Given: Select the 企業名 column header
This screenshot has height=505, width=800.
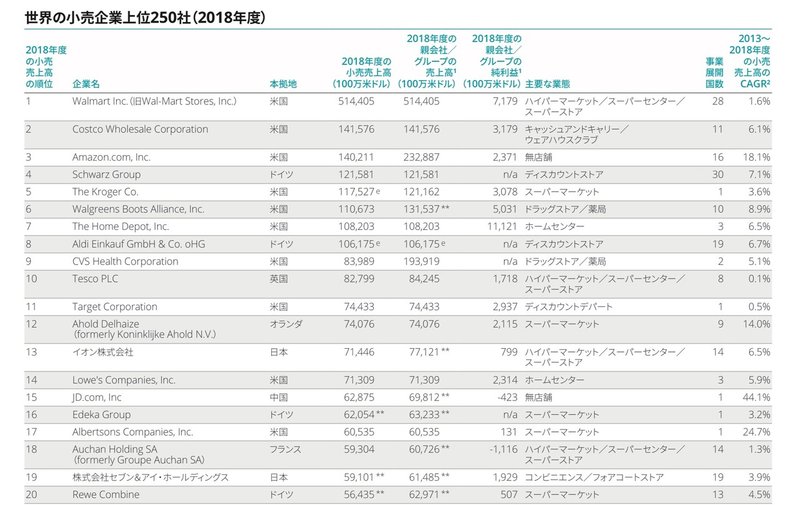Looking at the screenshot, I should (x=86, y=84).
